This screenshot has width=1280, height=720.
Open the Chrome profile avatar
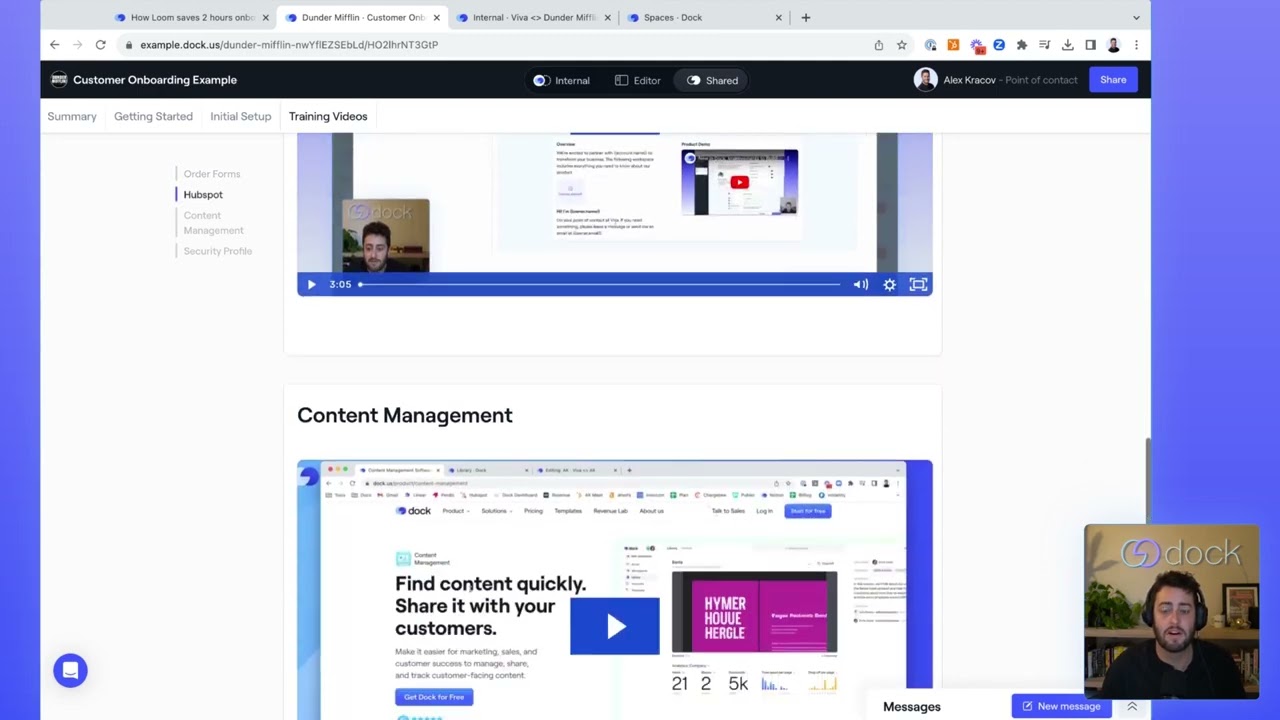point(1113,45)
